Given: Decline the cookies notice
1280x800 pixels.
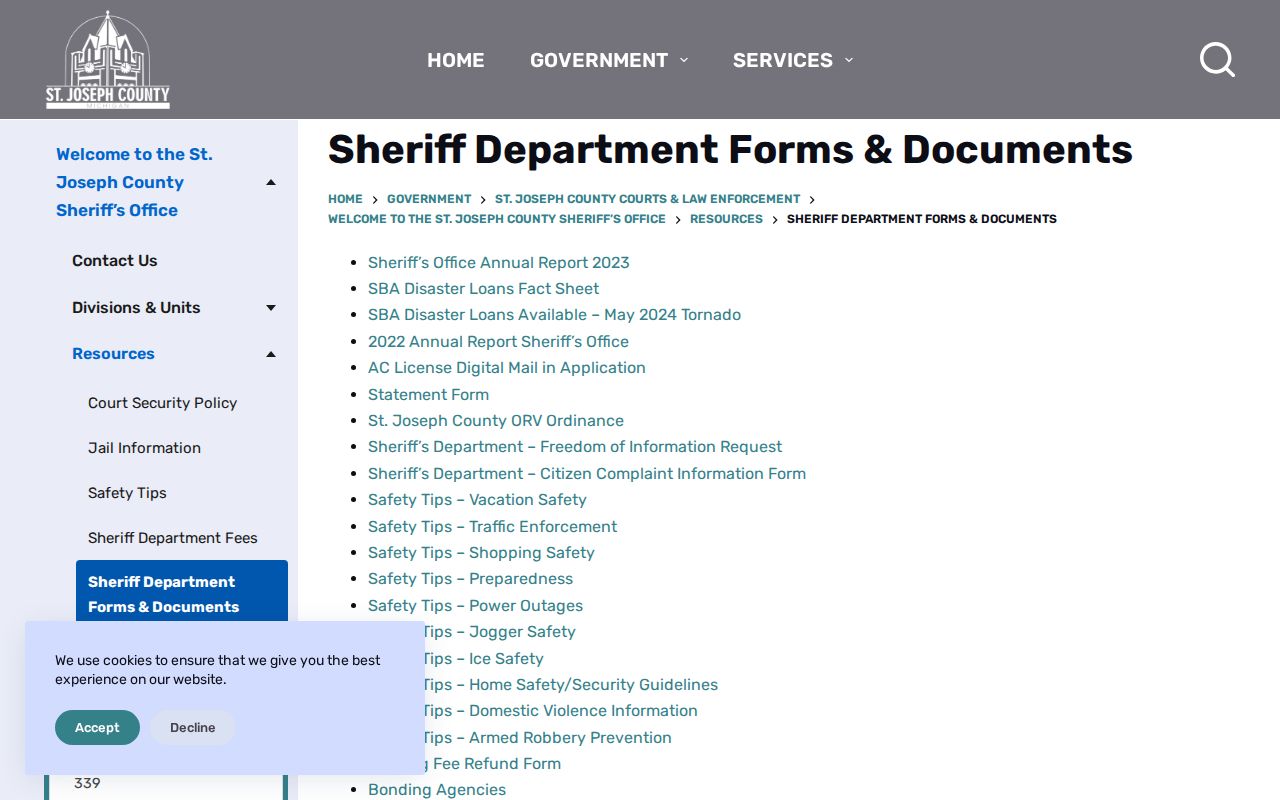Looking at the screenshot, I should (x=193, y=728).
